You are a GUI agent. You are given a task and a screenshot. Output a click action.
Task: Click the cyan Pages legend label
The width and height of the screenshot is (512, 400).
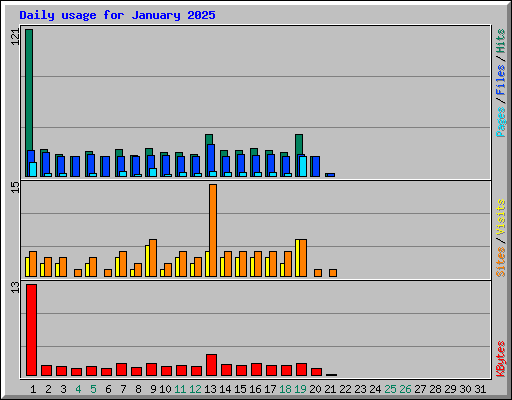tap(501, 122)
